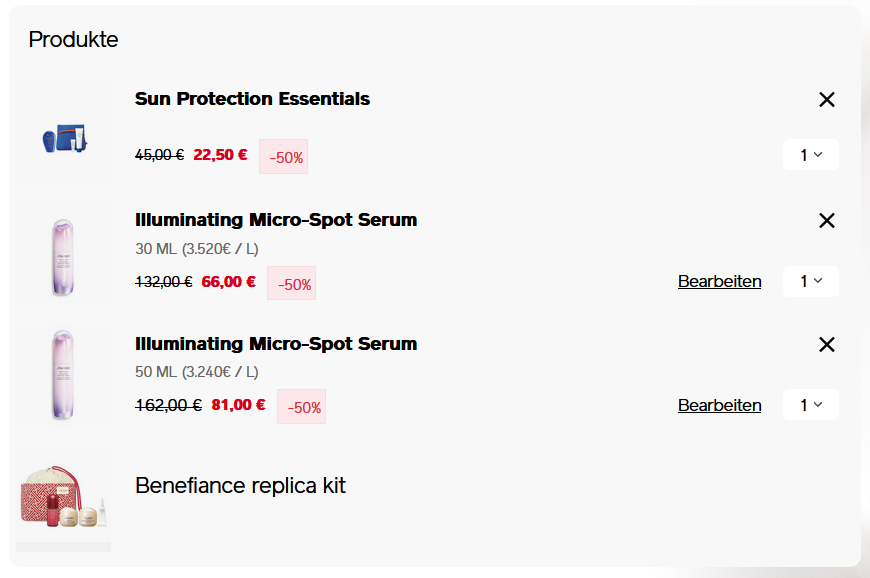
Task: Open the 81,00 € Illuminating Micro-Spot Serum title
Action: pyautogui.click(x=276, y=344)
